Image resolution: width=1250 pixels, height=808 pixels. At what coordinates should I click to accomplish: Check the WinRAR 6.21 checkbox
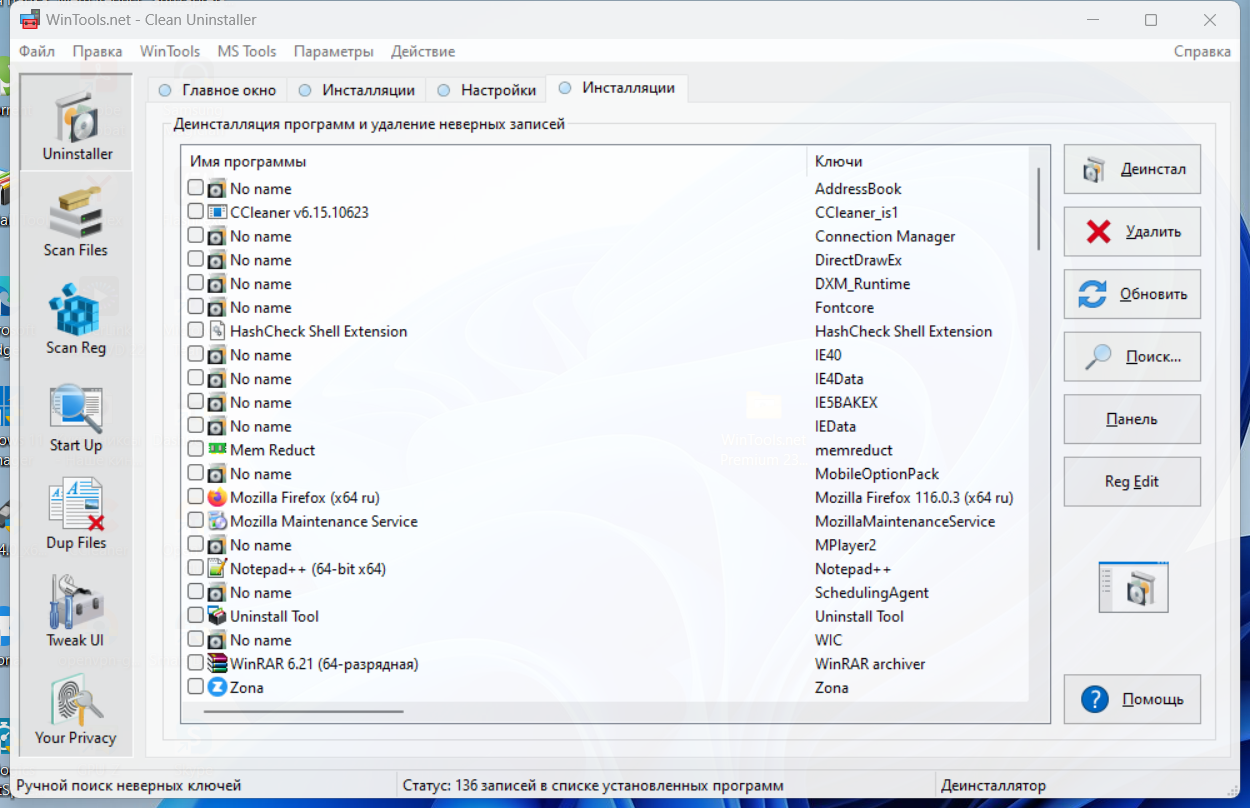point(195,663)
